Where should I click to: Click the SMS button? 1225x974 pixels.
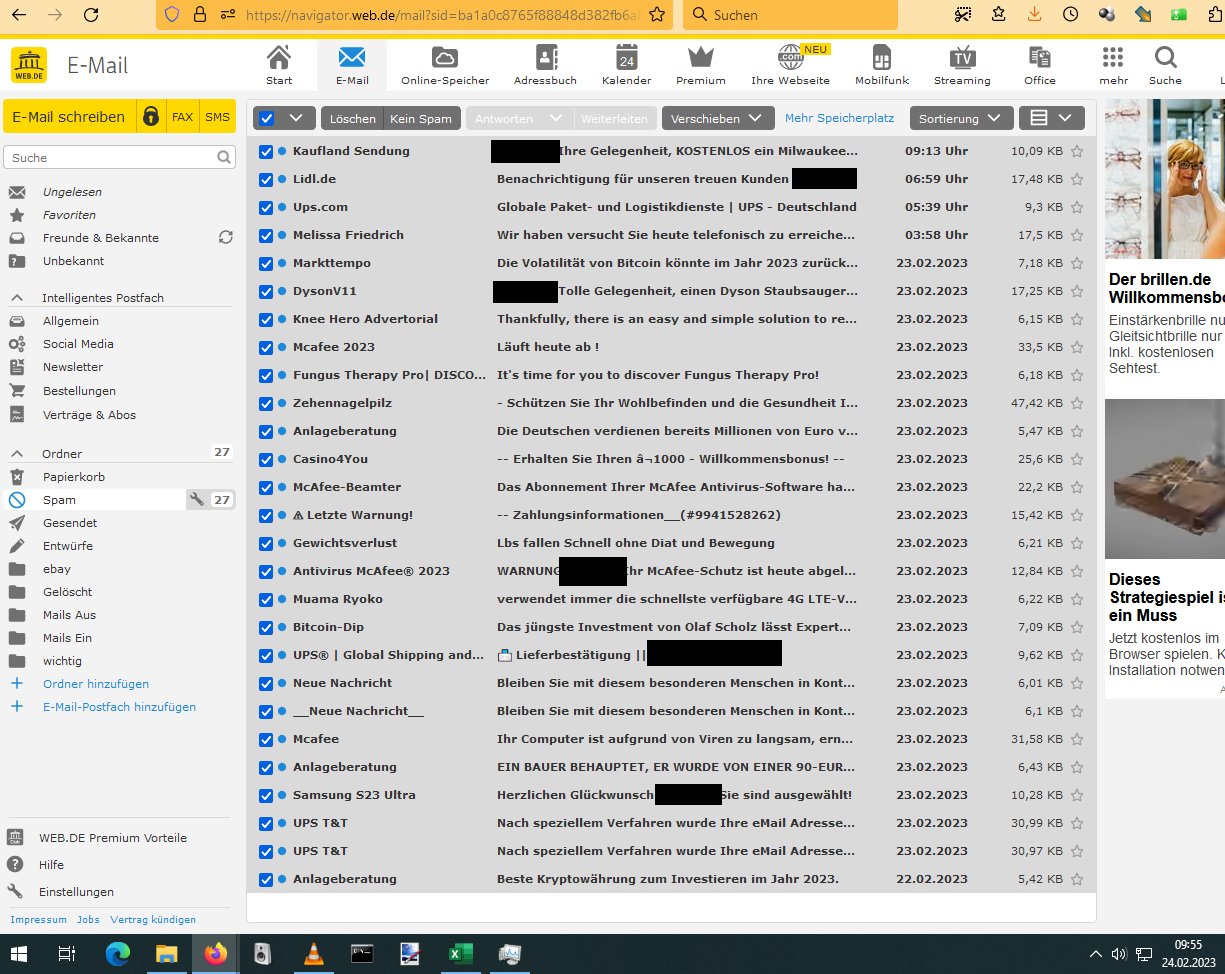tap(218, 117)
